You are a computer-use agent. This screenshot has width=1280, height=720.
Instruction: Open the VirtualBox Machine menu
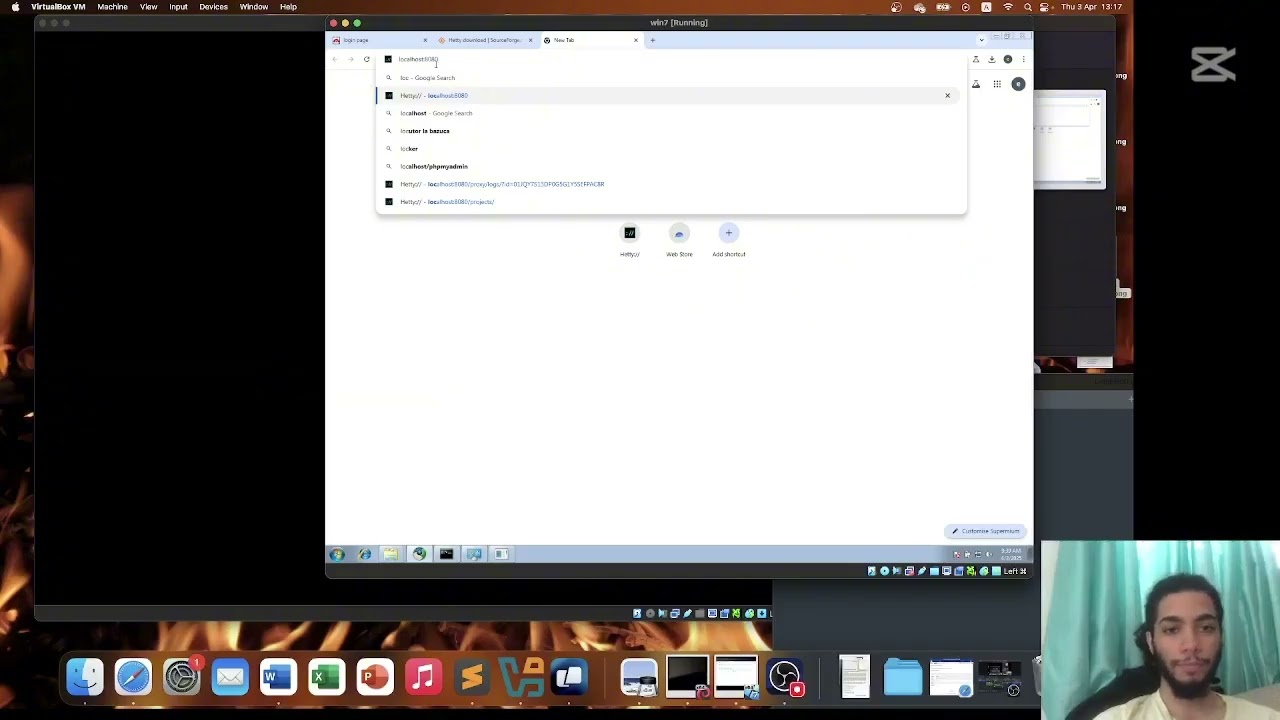112,7
